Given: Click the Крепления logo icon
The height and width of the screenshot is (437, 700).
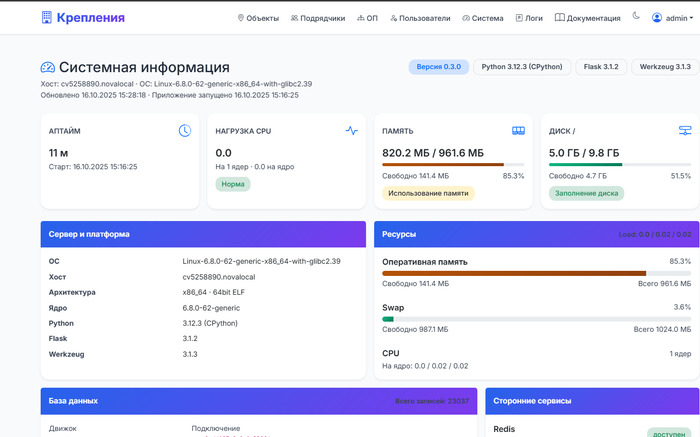Looking at the screenshot, I should tap(47, 17).
